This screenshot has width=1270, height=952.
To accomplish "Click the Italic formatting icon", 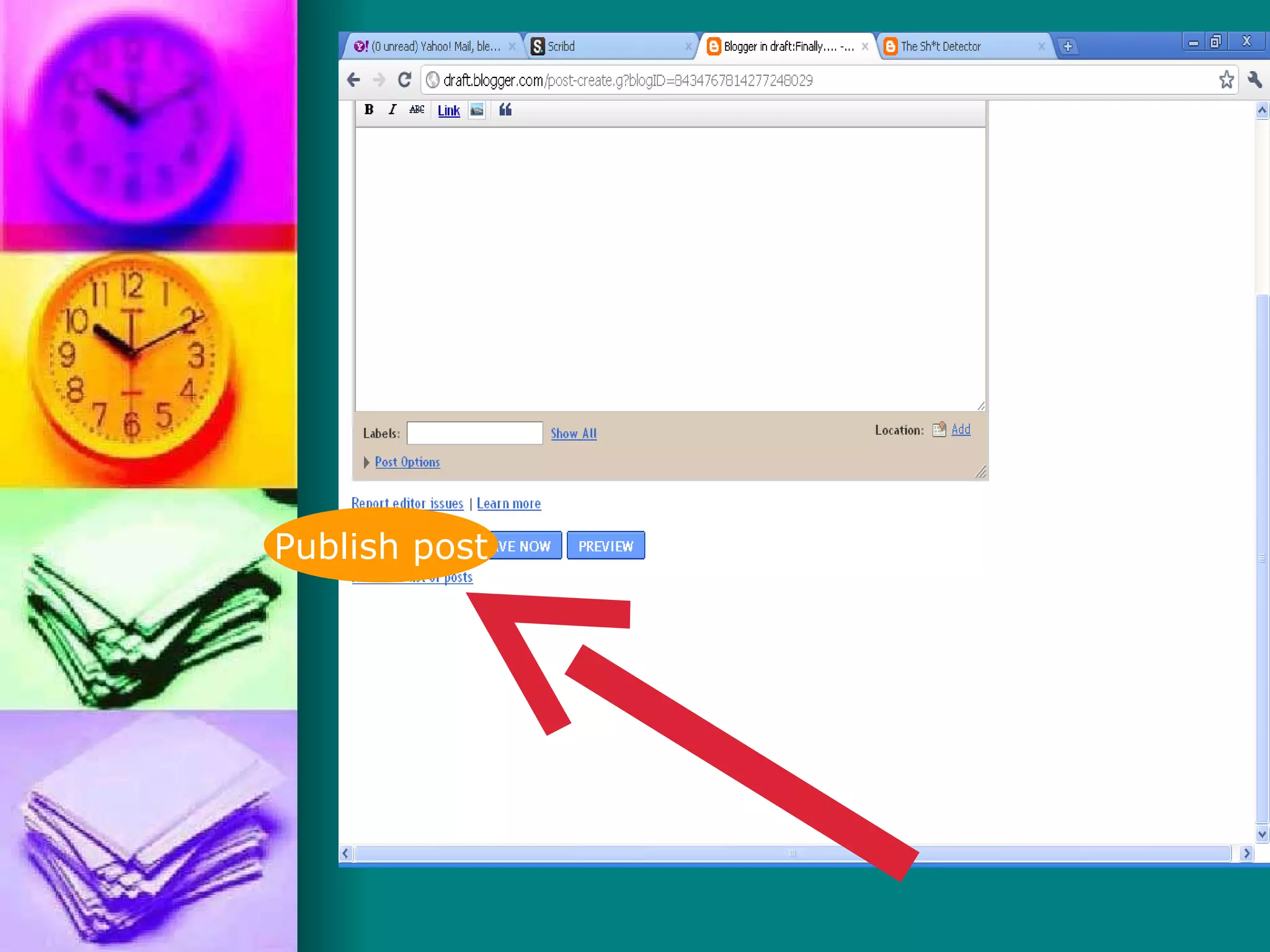I will point(392,110).
